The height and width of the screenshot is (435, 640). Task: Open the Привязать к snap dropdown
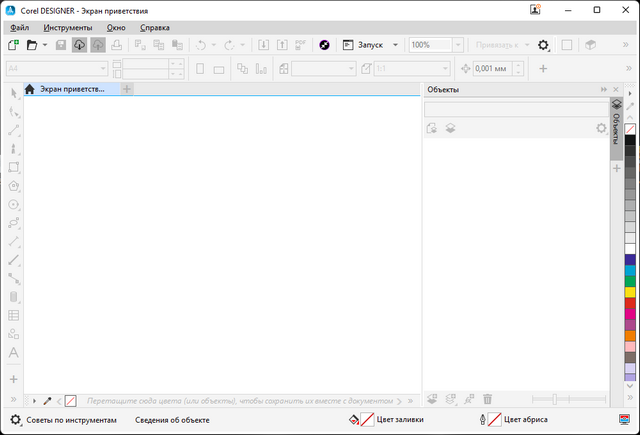(527, 45)
